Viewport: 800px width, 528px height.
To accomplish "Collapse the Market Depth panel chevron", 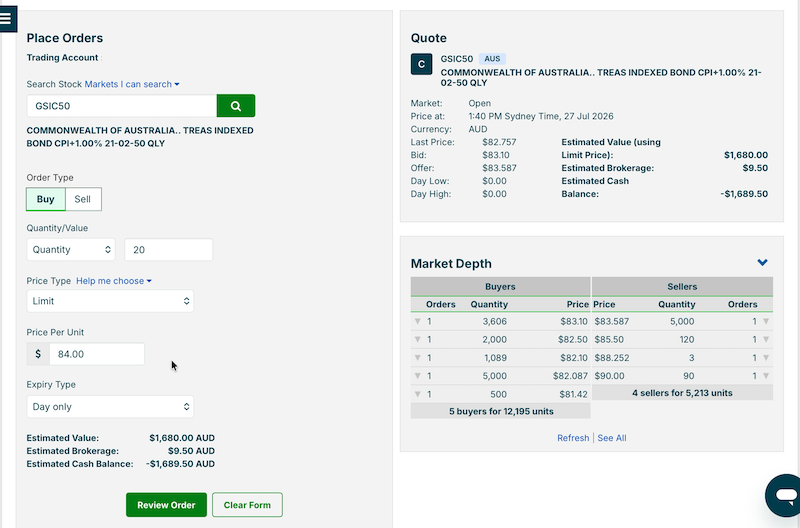I will point(762,263).
